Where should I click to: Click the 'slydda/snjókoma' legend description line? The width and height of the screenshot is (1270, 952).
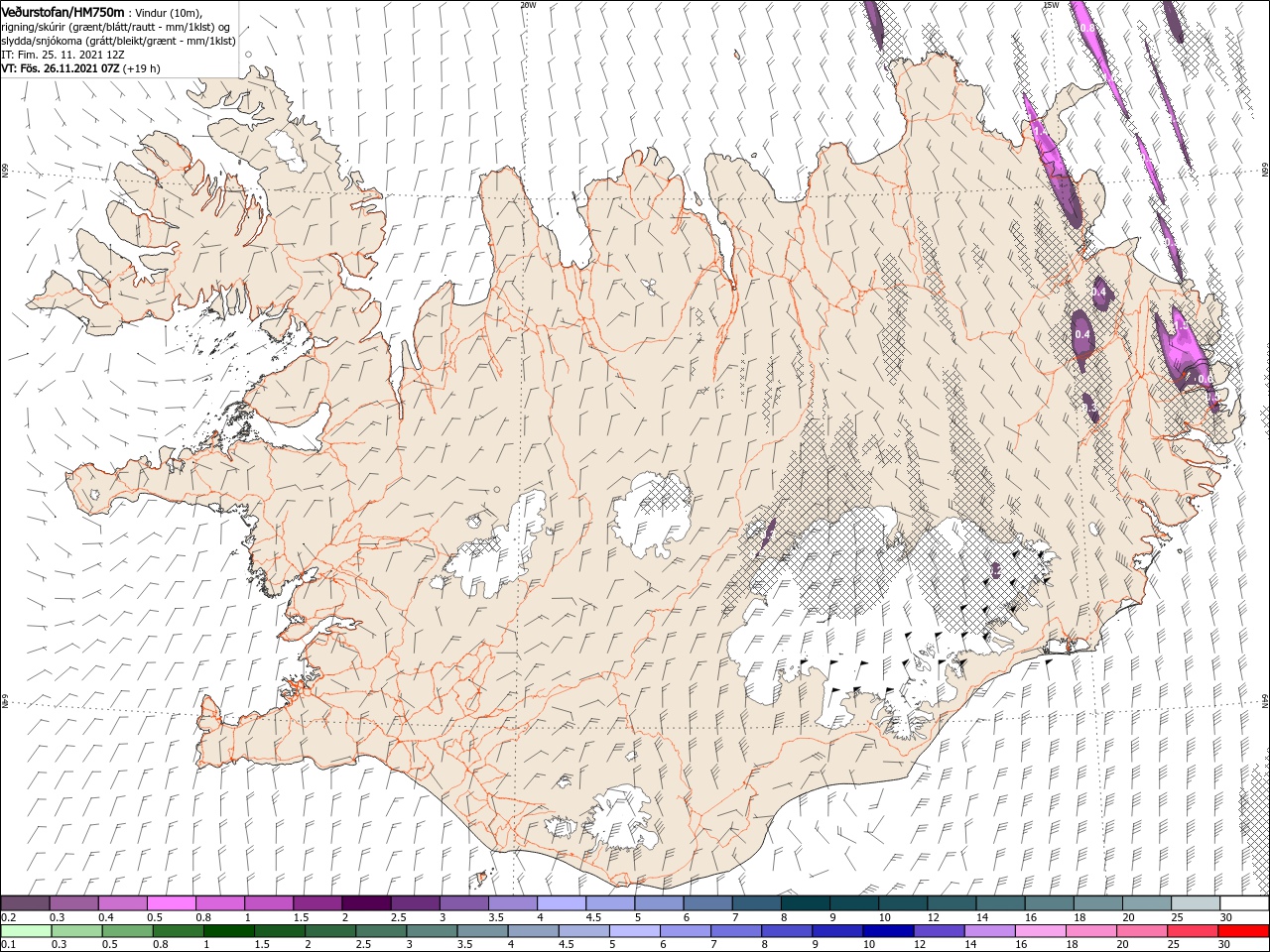[118, 41]
